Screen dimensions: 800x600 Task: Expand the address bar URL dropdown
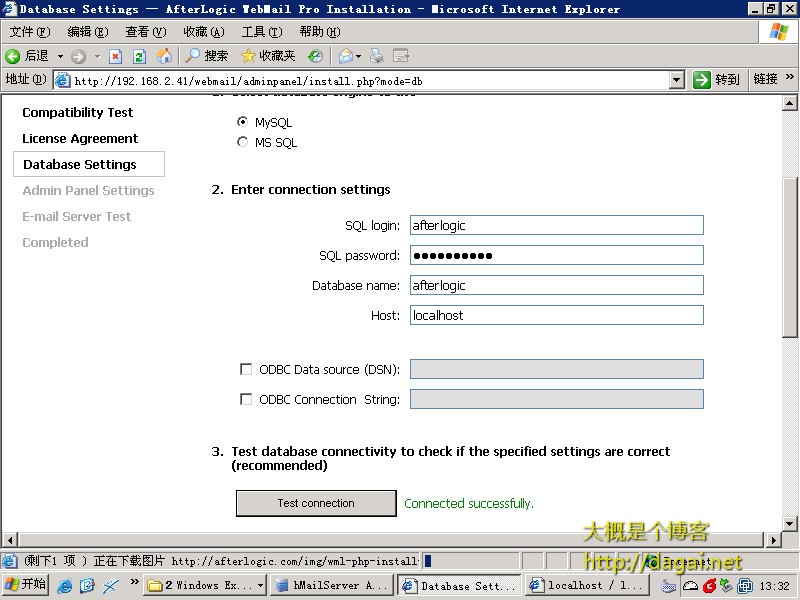tap(676, 80)
